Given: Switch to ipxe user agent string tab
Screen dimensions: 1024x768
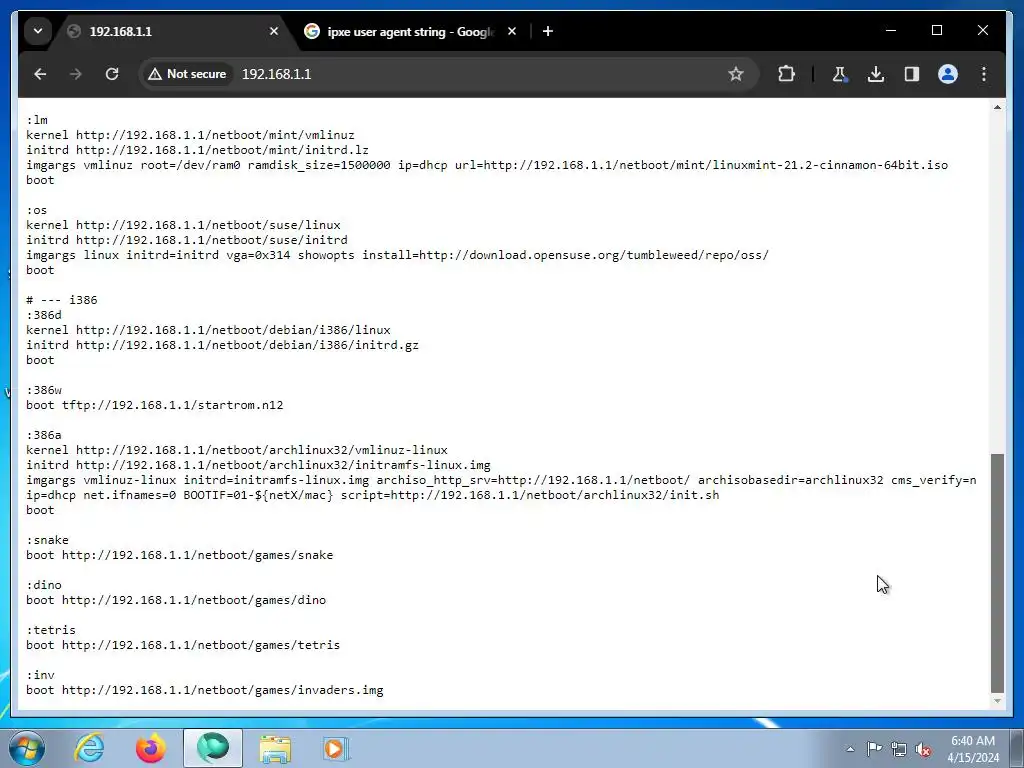Looking at the screenshot, I should pyautogui.click(x=411, y=31).
